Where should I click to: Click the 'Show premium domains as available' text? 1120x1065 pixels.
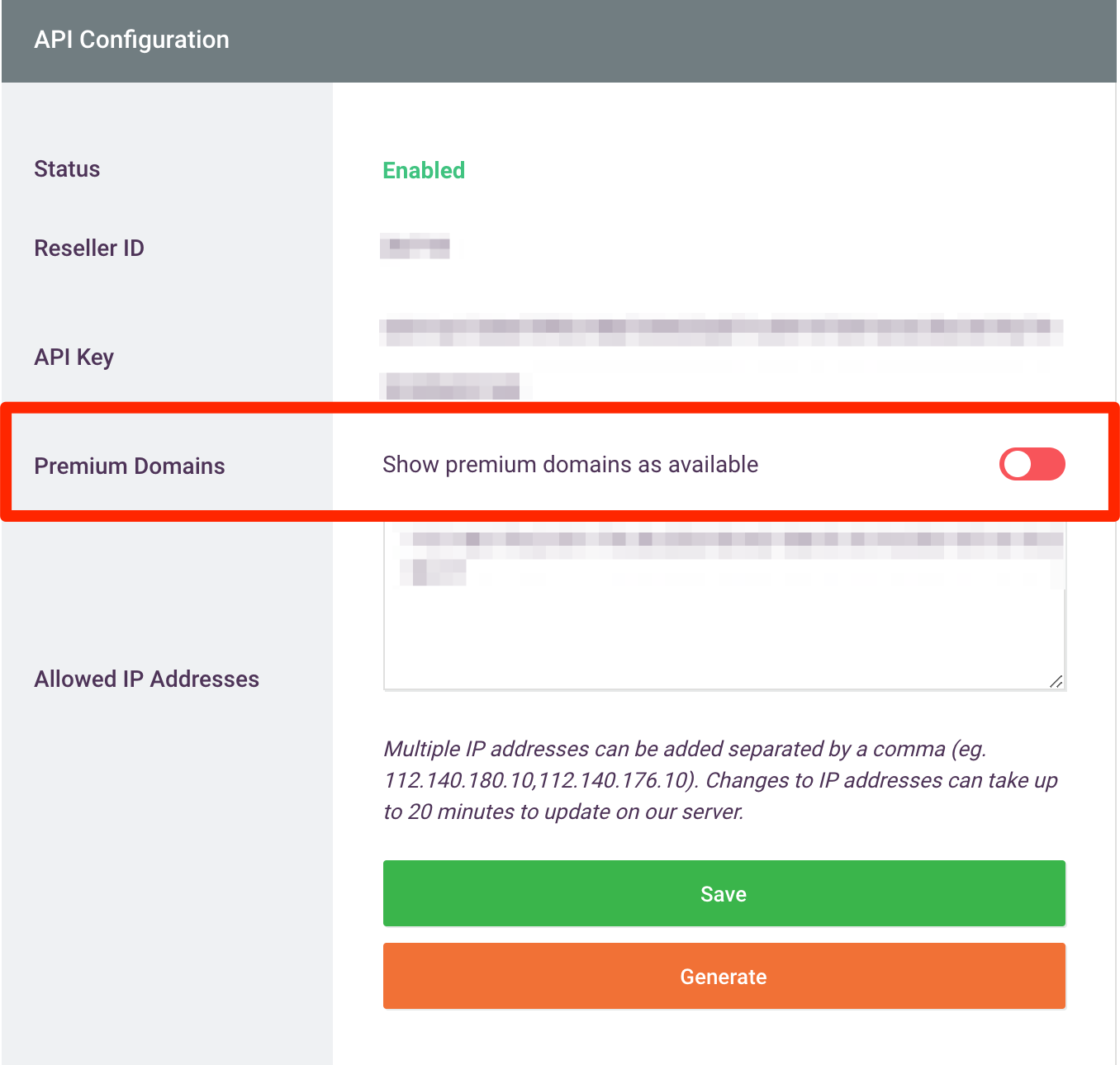[x=570, y=465]
